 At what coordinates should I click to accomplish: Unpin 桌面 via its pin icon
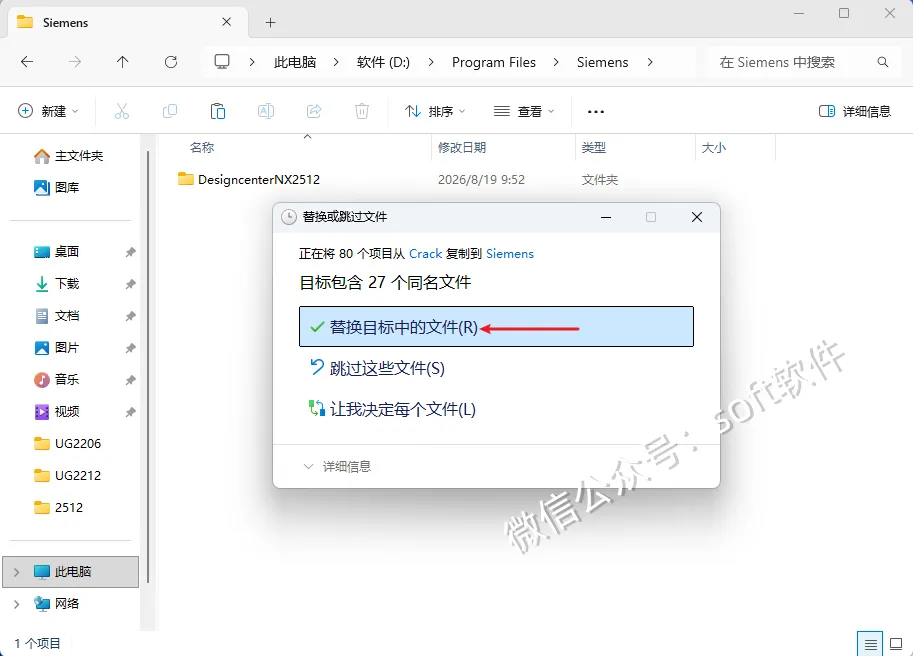point(130,252)
